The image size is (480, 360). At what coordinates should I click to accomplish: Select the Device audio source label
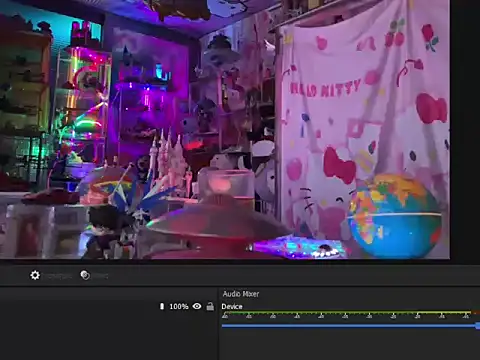coord(232,306)
